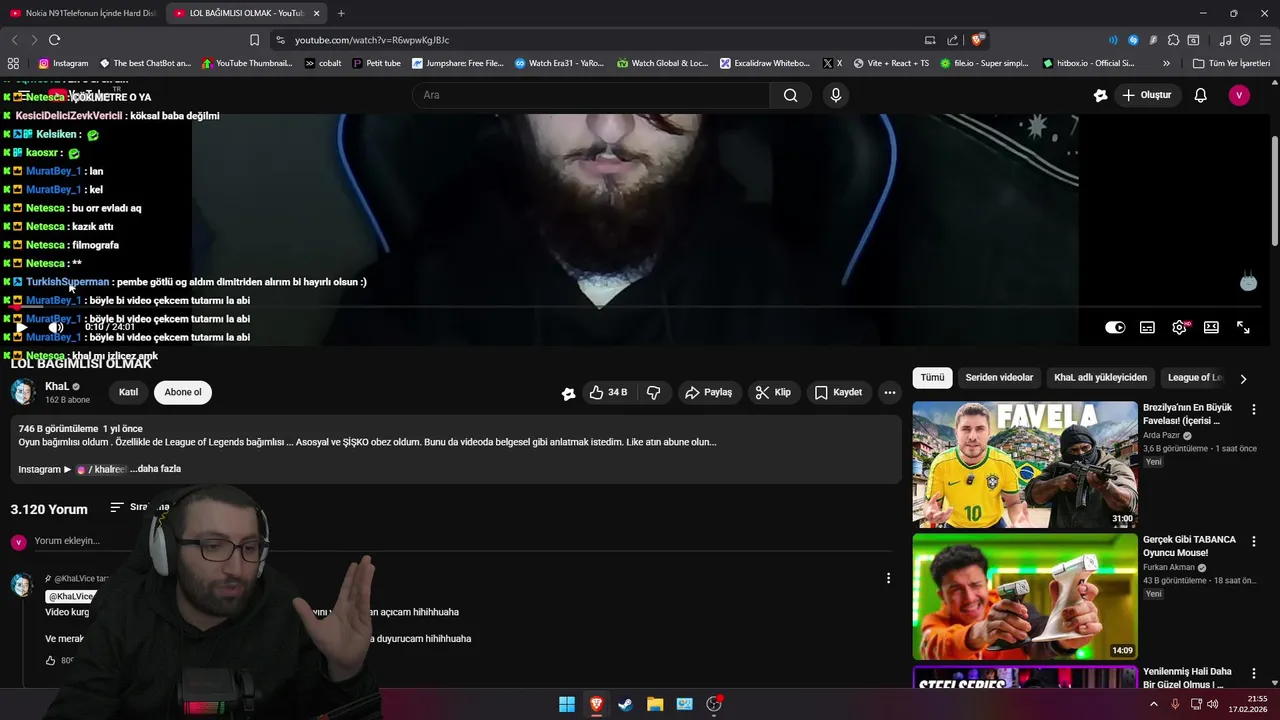Click the Katıl join button

[x=128, y=392]
